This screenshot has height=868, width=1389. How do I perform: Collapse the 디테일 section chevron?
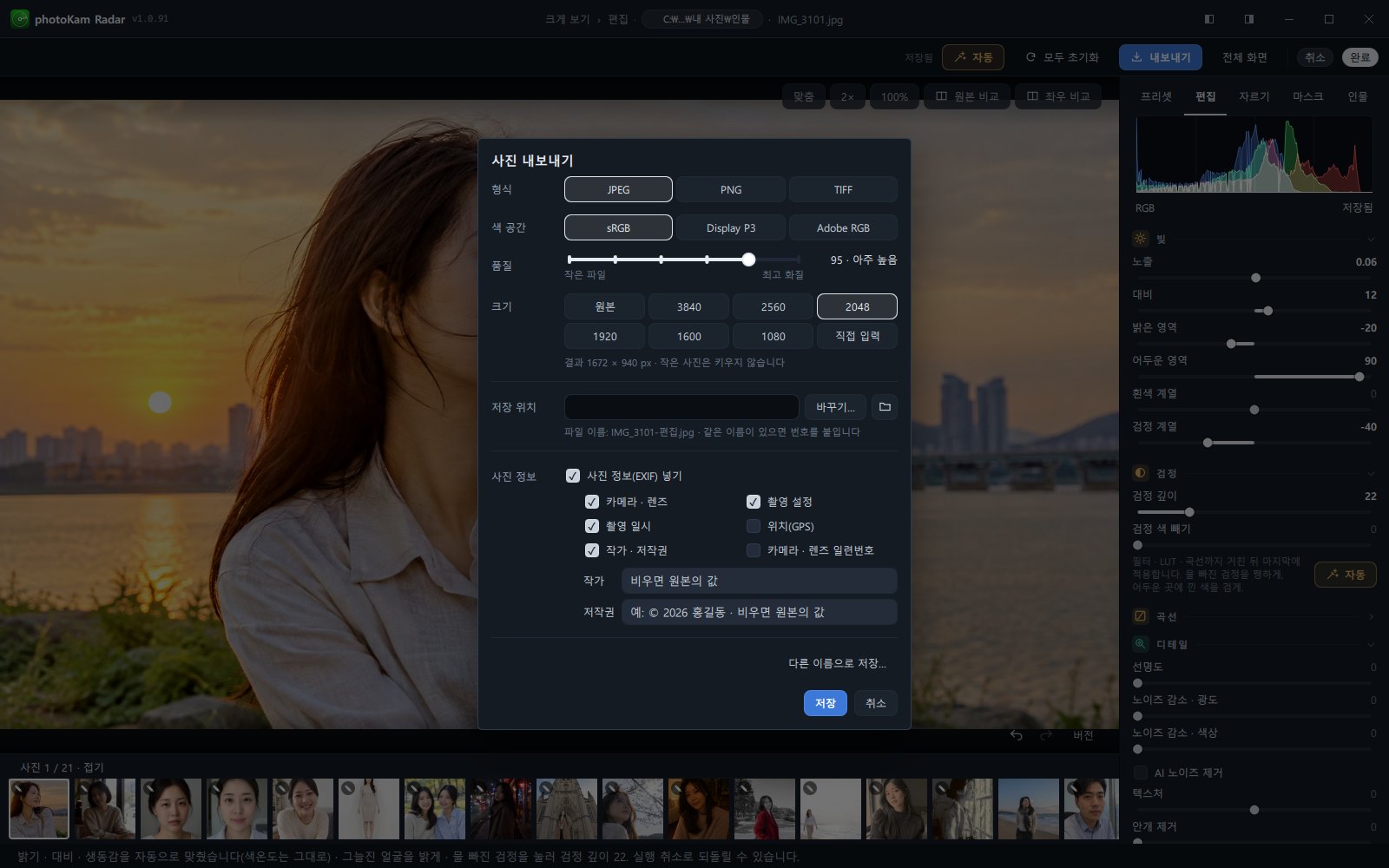[x=1371, y=644]
